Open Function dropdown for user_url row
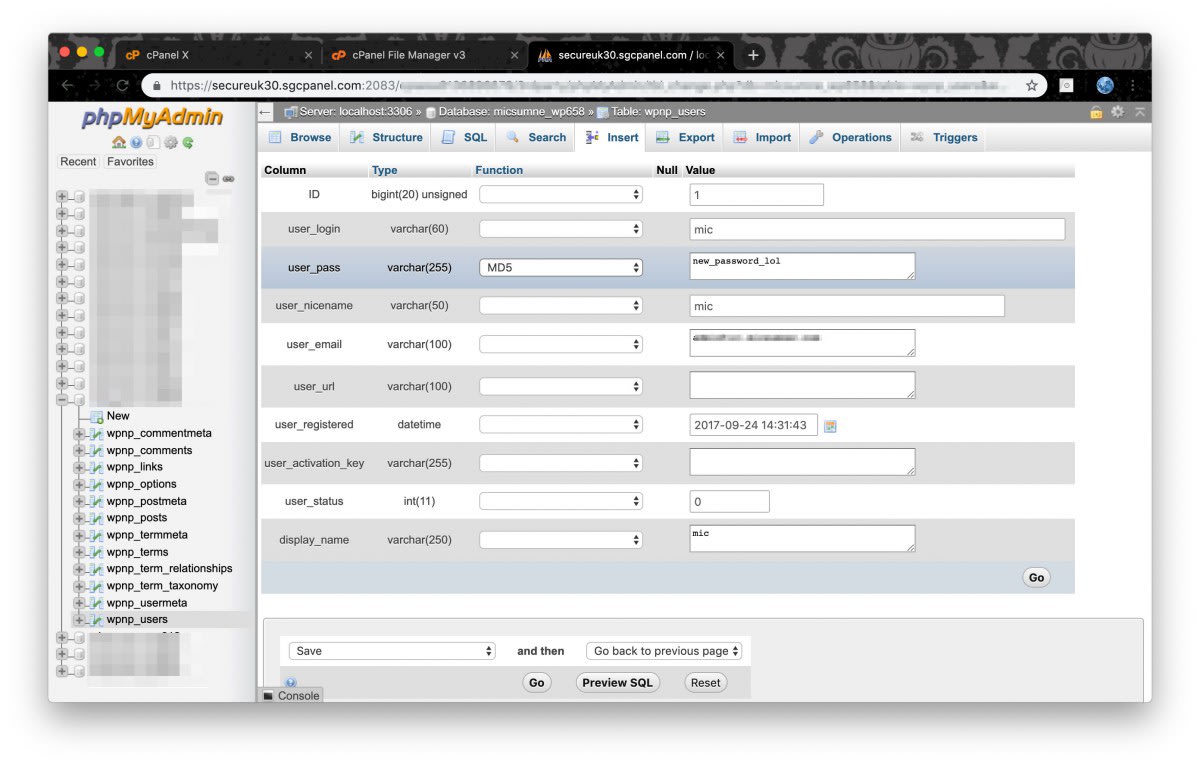The width and height of the screenshot is (1200, 766). pos(561,386)
